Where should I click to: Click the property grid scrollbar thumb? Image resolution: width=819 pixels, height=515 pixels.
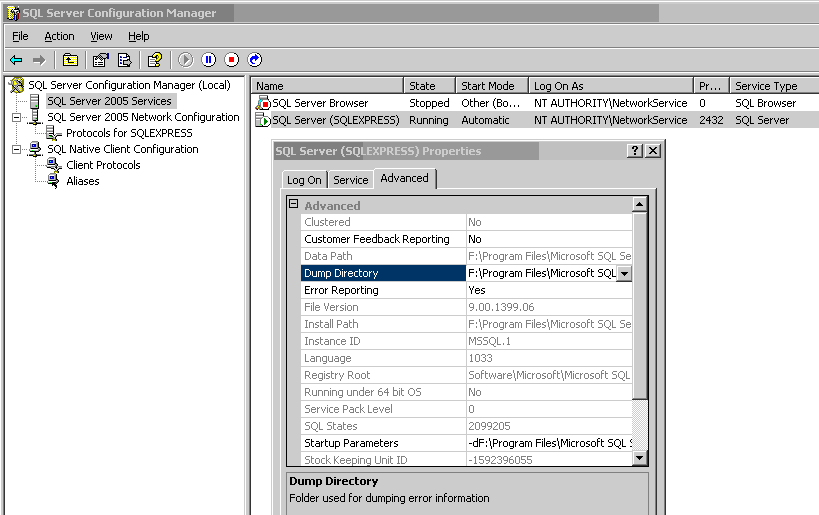pyautogui.click(x=639, y=305)
